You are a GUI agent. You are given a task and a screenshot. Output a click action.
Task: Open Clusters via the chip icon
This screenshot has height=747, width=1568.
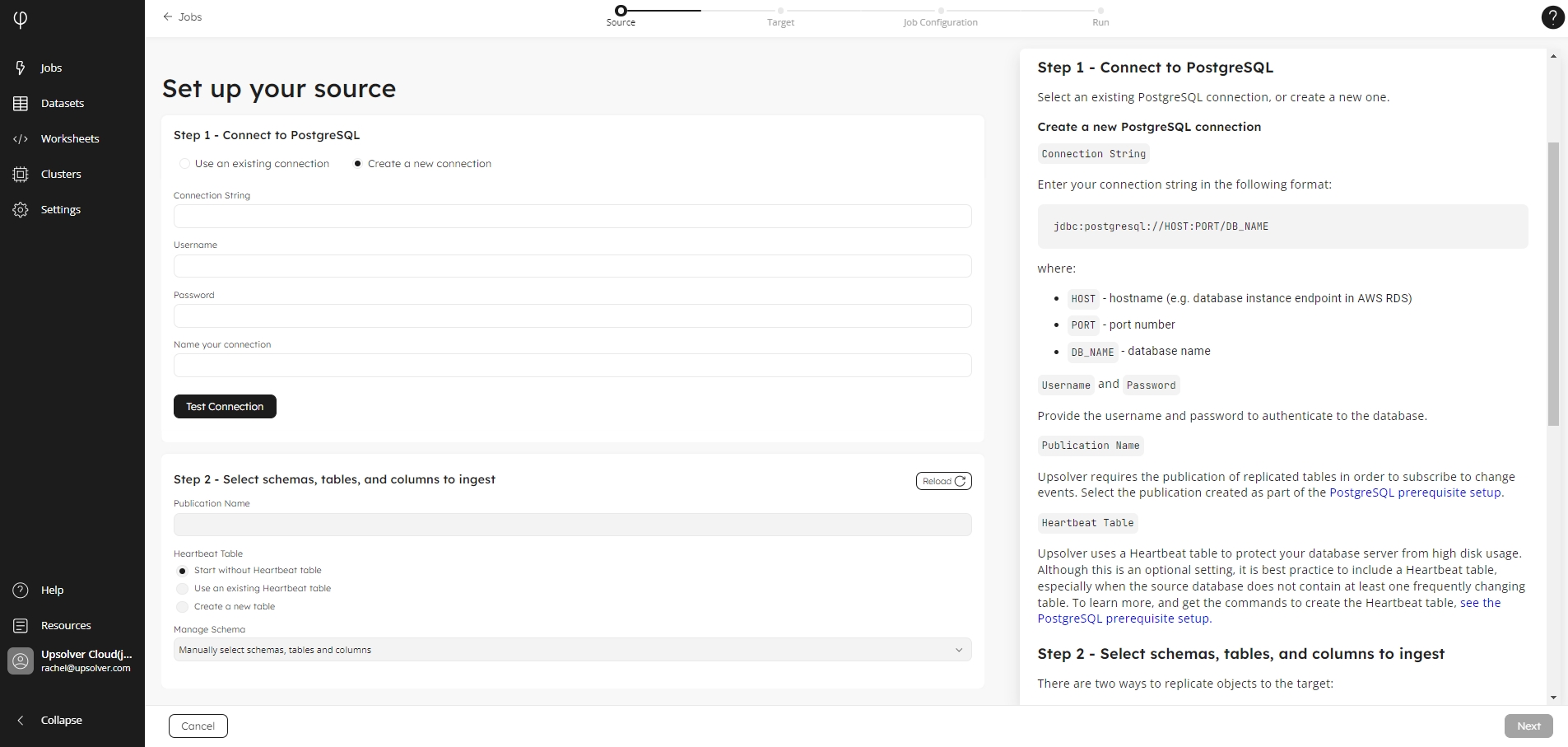tap(21, 174)
